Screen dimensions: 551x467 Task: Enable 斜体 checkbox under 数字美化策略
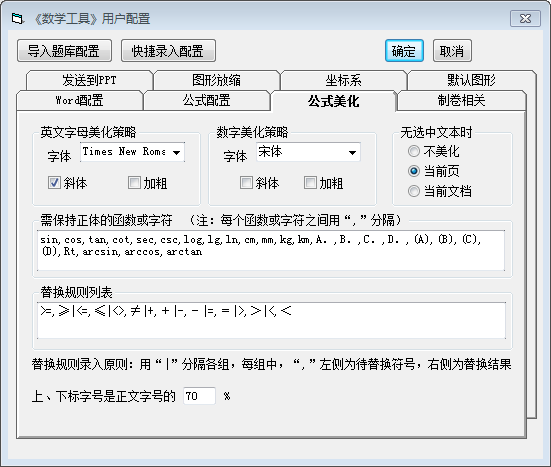[246, 183]
